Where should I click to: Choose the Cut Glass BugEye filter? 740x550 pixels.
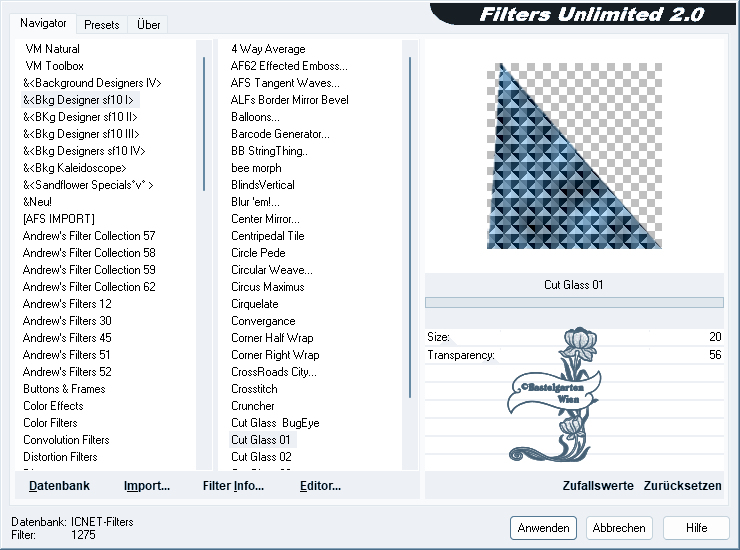[x=275, y=423]
